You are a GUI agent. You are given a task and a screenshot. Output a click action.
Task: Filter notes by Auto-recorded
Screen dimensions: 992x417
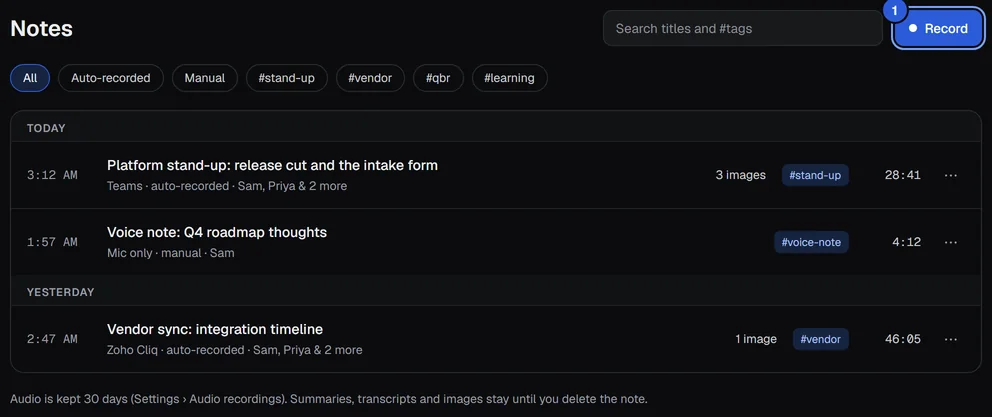111,78
